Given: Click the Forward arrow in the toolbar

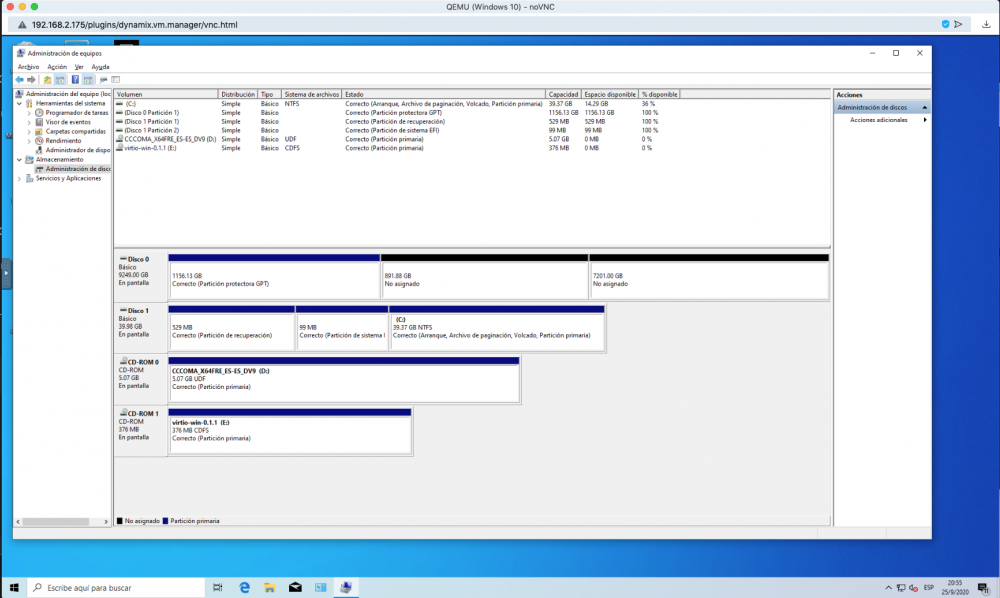Looking at the screenshot, I should [31, 80].
